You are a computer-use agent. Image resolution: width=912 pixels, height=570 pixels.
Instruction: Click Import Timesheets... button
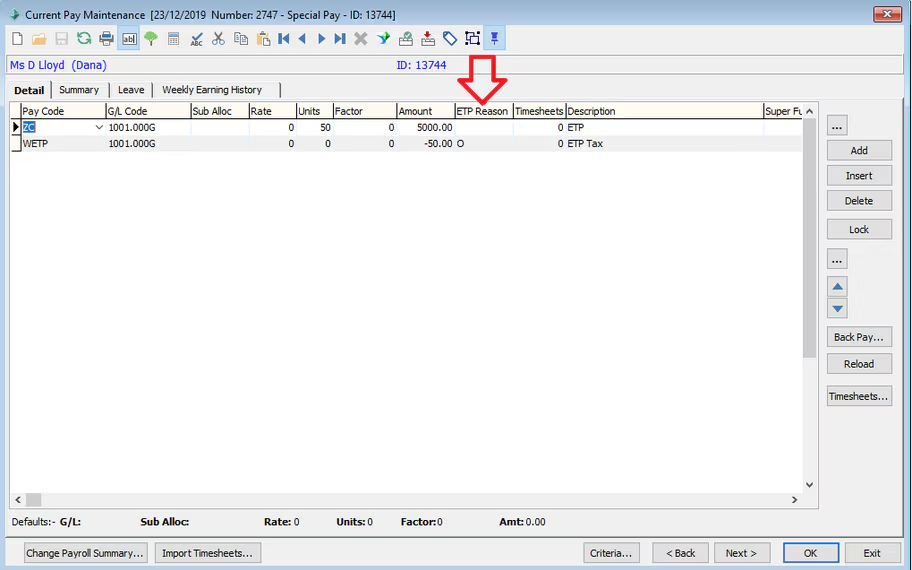click(207, 553)
